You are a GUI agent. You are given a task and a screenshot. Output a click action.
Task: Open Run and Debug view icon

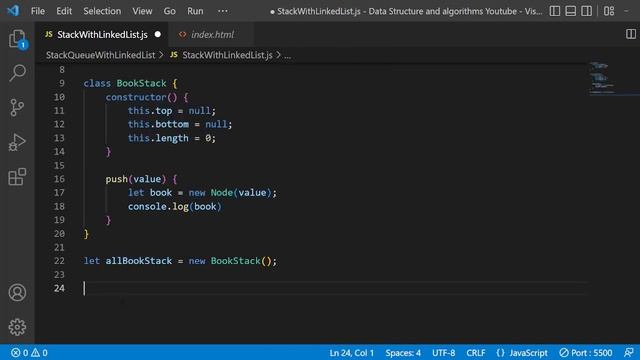click(x=17, y=142)
